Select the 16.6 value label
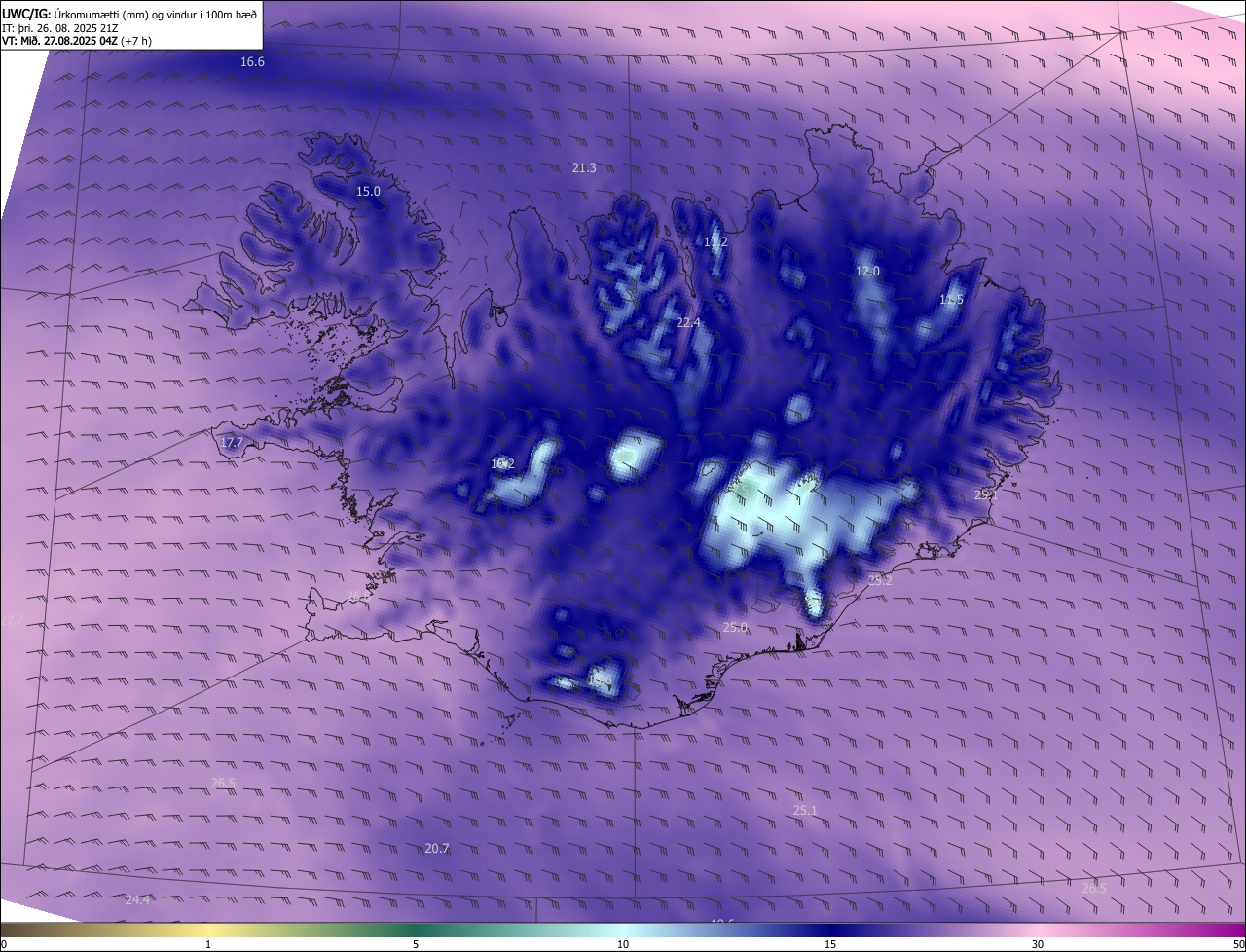1246x952 pixels. coord(252,62)
